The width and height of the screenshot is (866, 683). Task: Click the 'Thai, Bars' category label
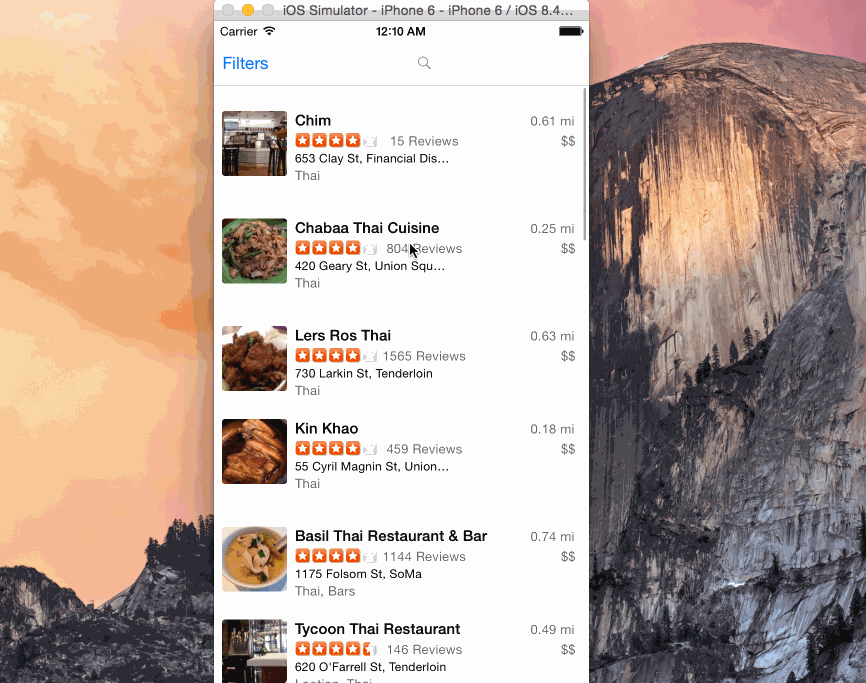pos(325,591)
